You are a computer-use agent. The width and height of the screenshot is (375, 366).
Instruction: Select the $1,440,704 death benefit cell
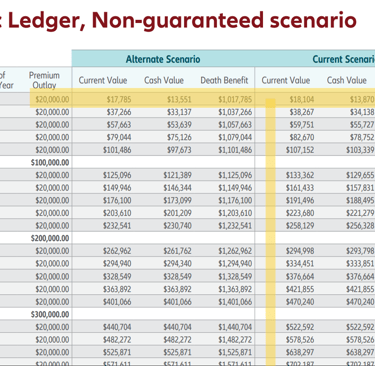235,327
